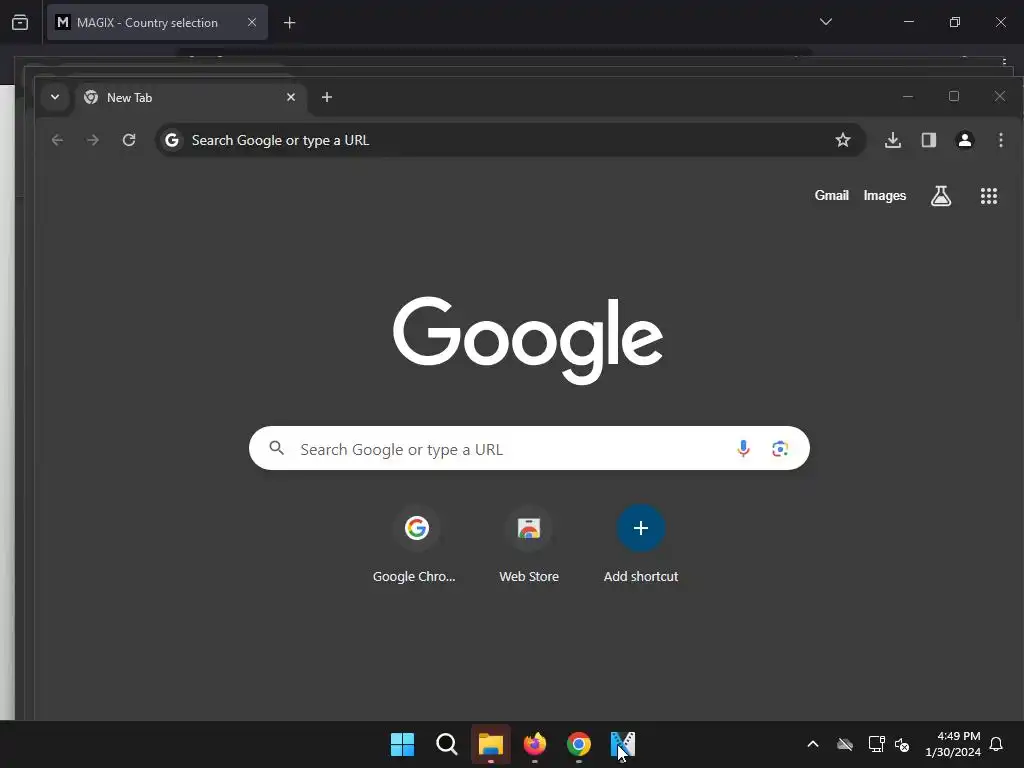
Task: Open Chrome profile avatar icon
Action: [x=965, y=140]
